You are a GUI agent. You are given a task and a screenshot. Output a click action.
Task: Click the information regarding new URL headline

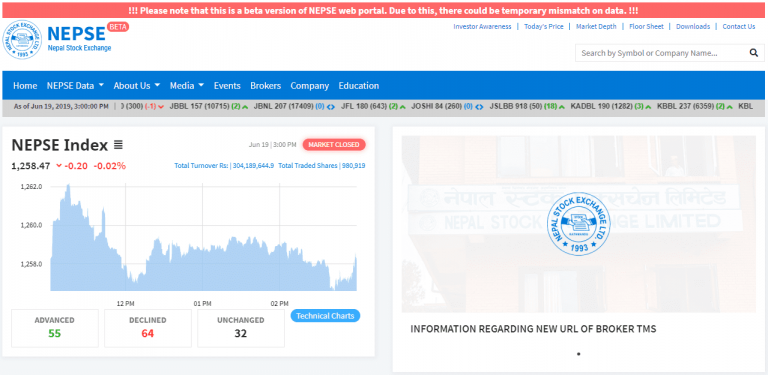tap(533, 329)
